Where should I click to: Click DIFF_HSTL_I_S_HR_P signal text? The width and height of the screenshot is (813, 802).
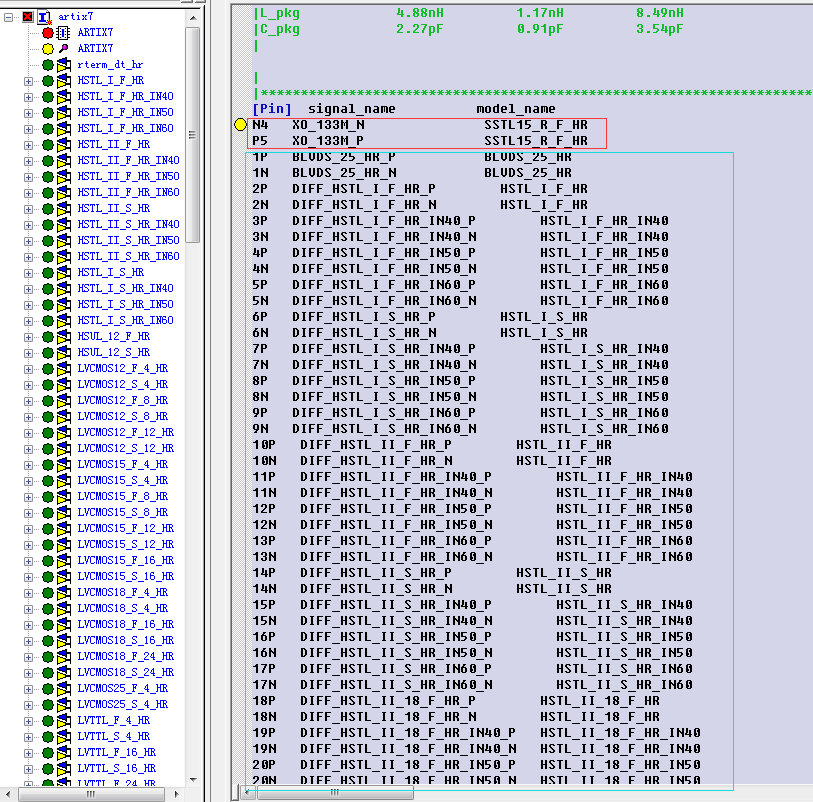364,317
